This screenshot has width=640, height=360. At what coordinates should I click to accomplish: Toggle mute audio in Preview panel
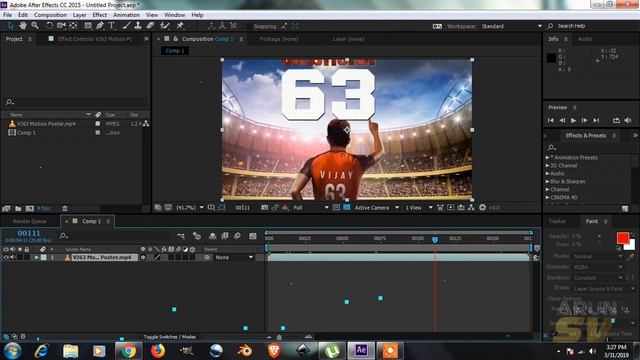pyautogui.click(x=628, y=120)
